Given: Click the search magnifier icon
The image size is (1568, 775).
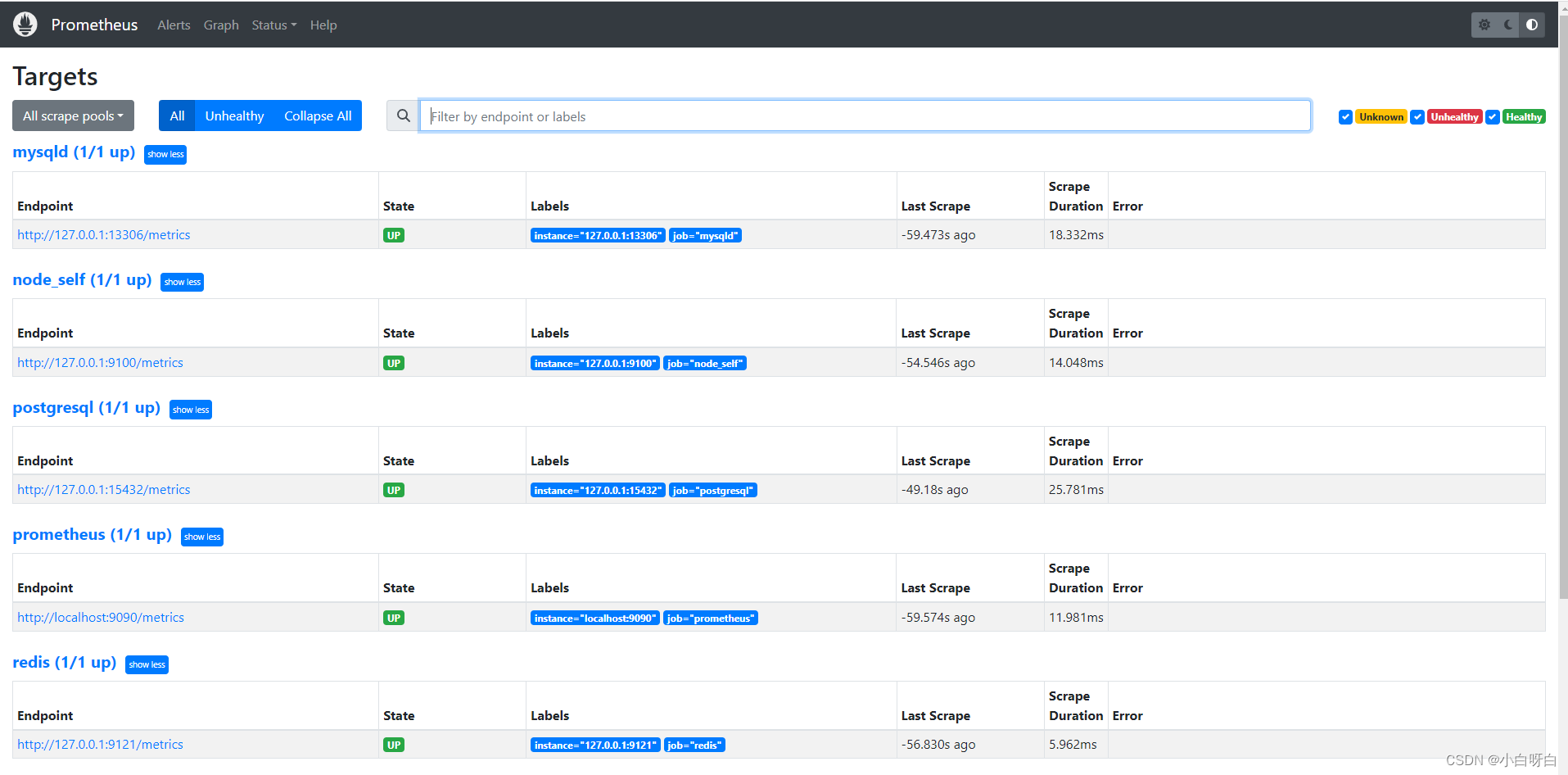Looking at the screenshot, I should pos(403,116).
